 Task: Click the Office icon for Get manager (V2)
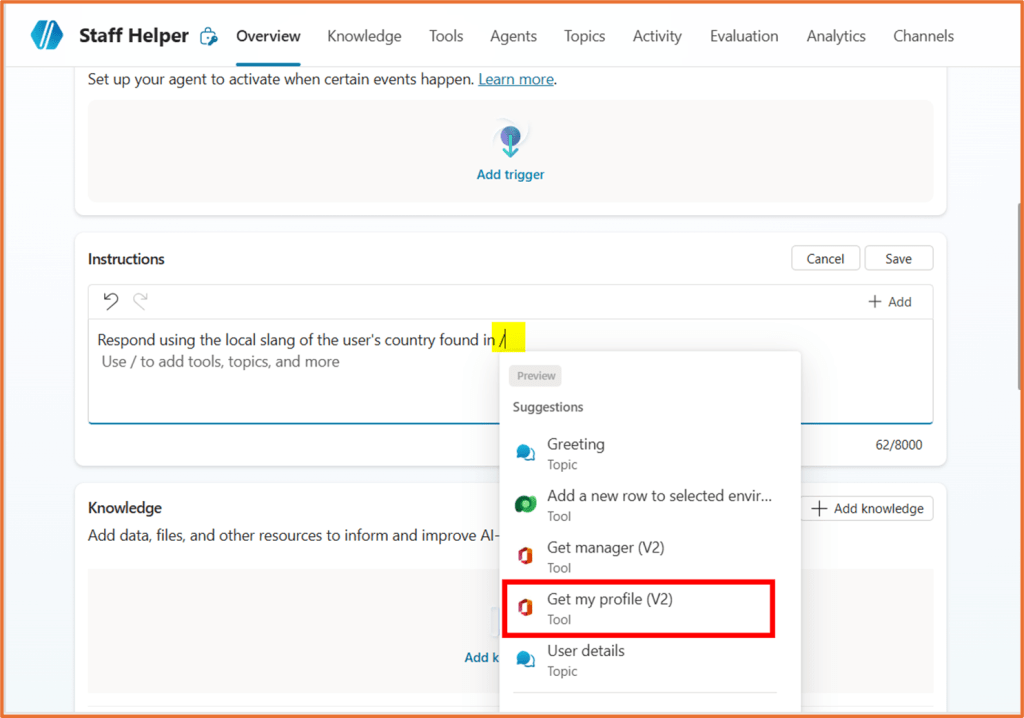point(527,555)
